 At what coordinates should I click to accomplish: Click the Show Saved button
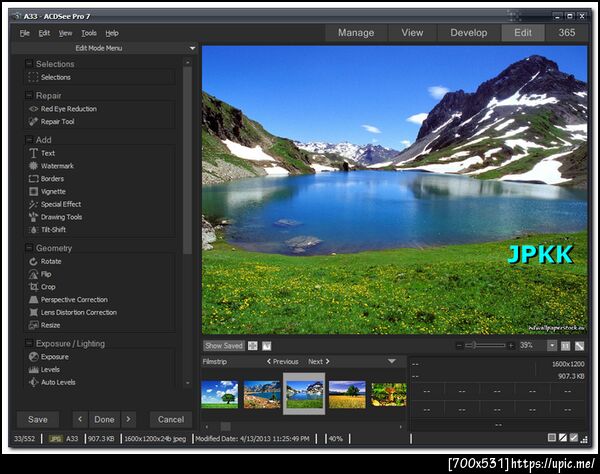click(x=224, y=346)
